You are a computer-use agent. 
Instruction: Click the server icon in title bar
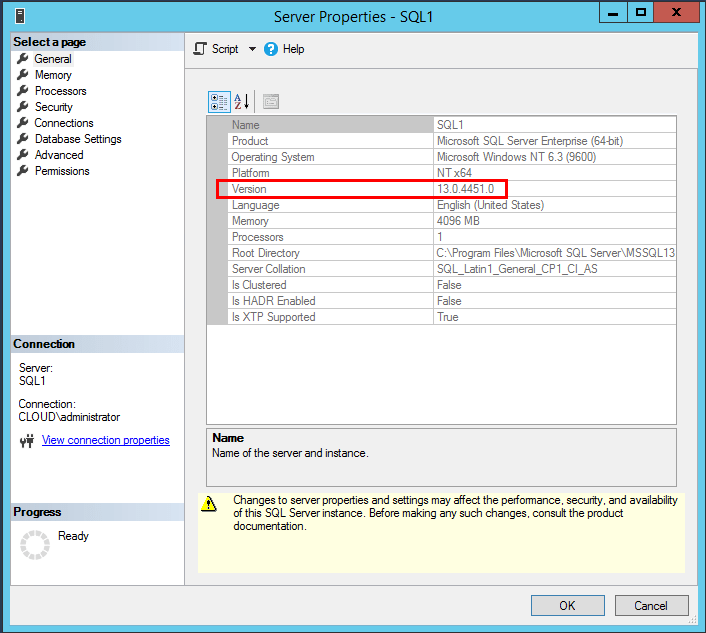(20, 16)
